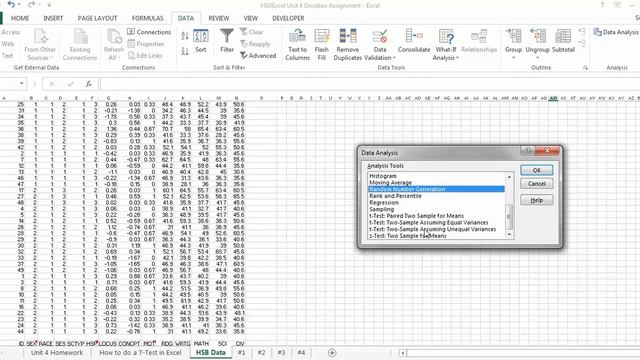The height and width of the screenshot is (360, 640).
Task: Switch to Unit 4 Homework sheet
Action: [57, 353]
